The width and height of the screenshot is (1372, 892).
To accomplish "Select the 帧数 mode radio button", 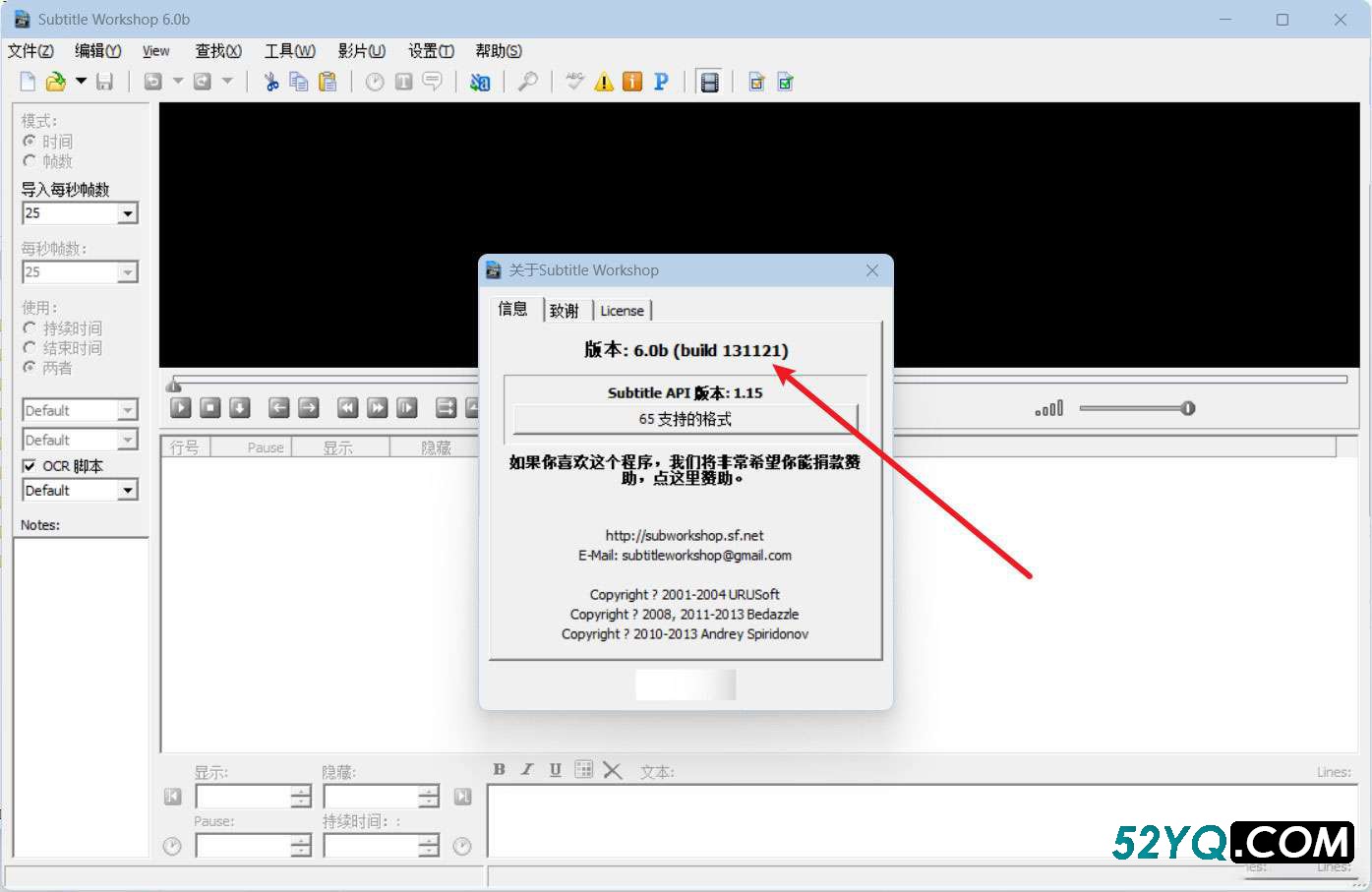I will 30,161.
